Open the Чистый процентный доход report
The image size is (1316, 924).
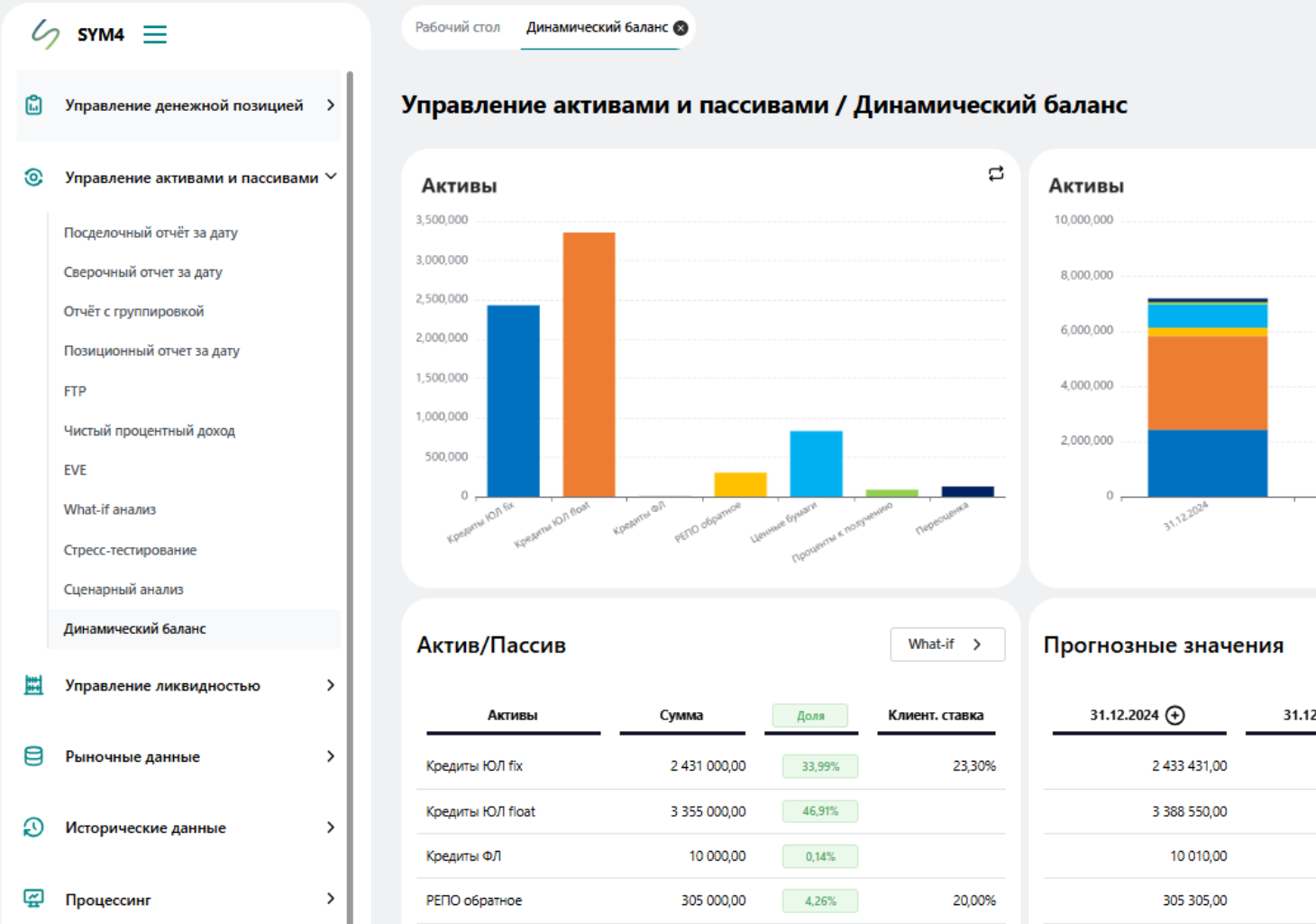149,431
